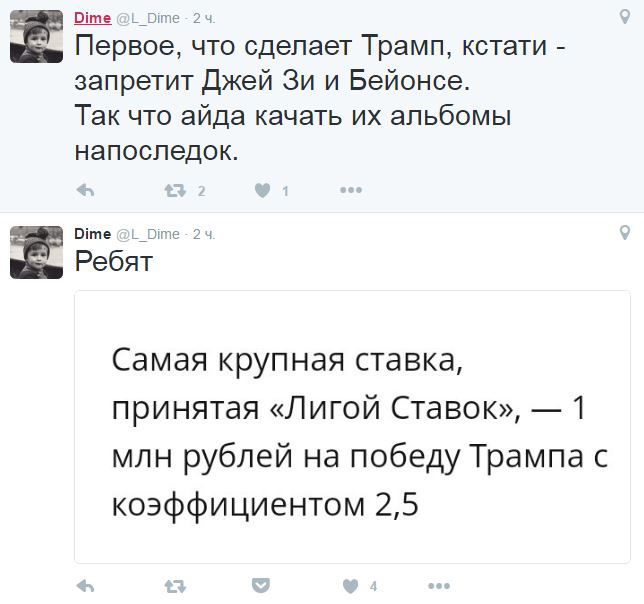Click the Dime name on the 'Ребят' tweet

click(x=93, y=234)
